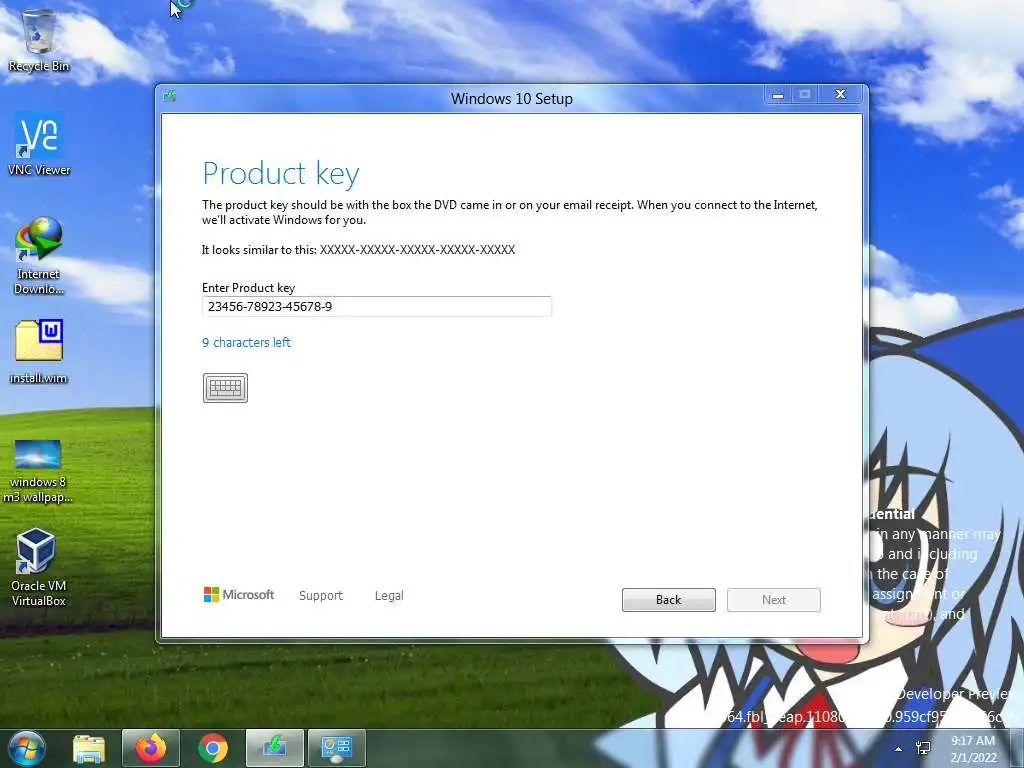The image size is (1024, 768).
Task: Click the 'Product key' heading
Action: coord(281,174)
